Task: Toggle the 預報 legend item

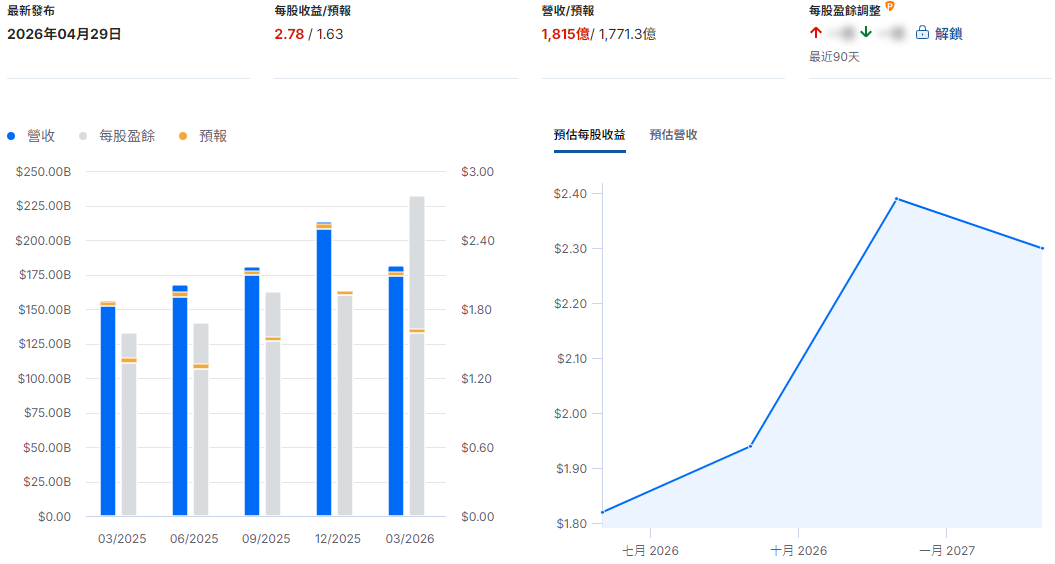Action: click(203, 136)
